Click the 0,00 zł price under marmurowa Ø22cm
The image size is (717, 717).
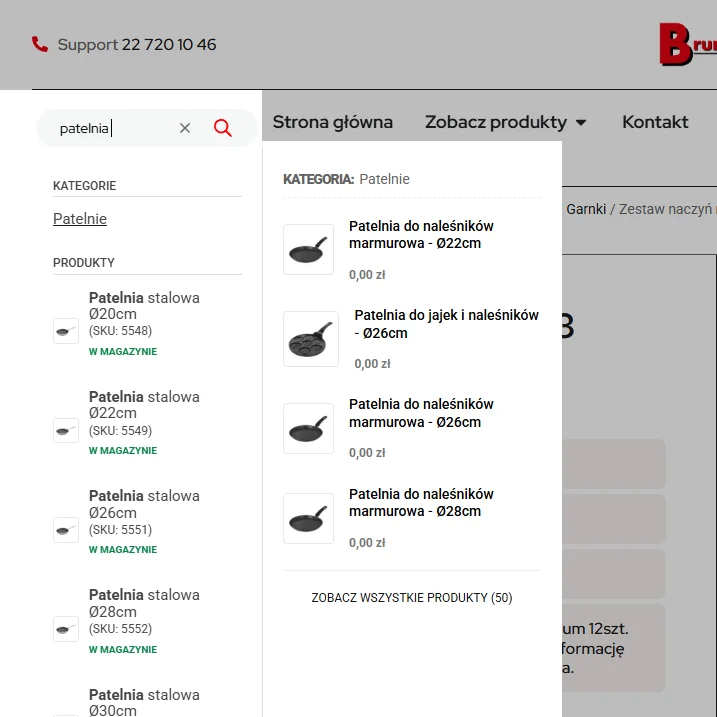(367, 275)
